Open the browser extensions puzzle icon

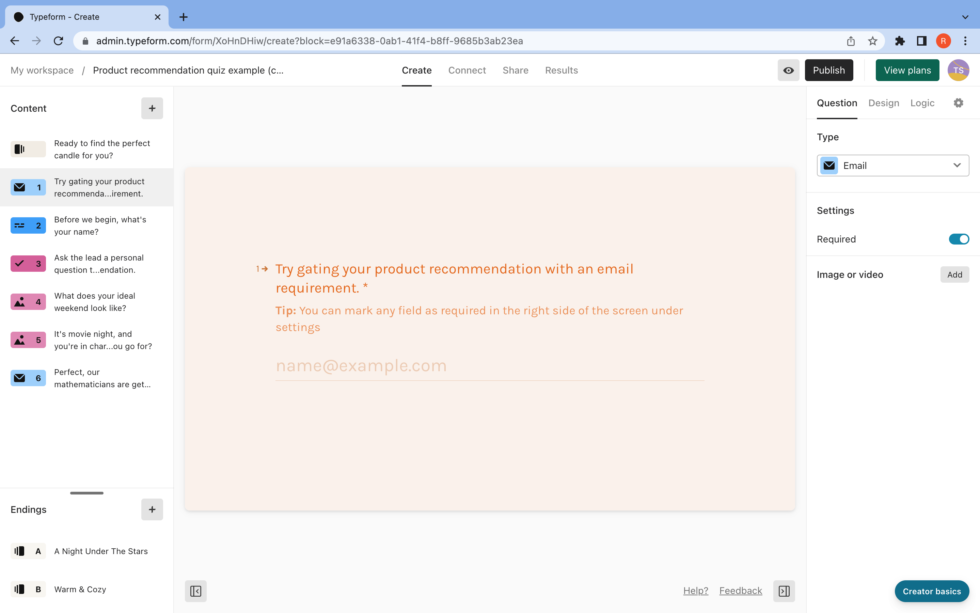click(x=898, y=41)
